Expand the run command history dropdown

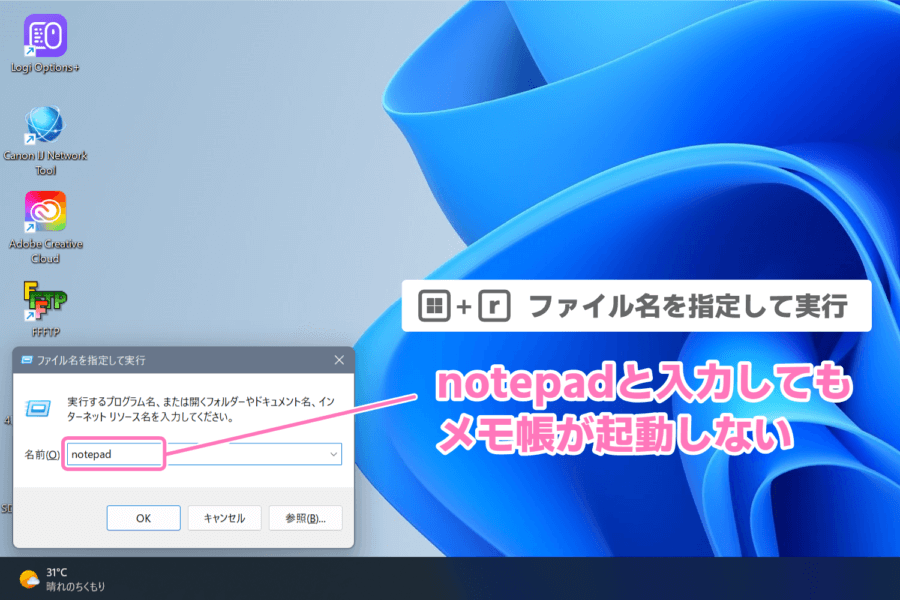coord(333,453)
